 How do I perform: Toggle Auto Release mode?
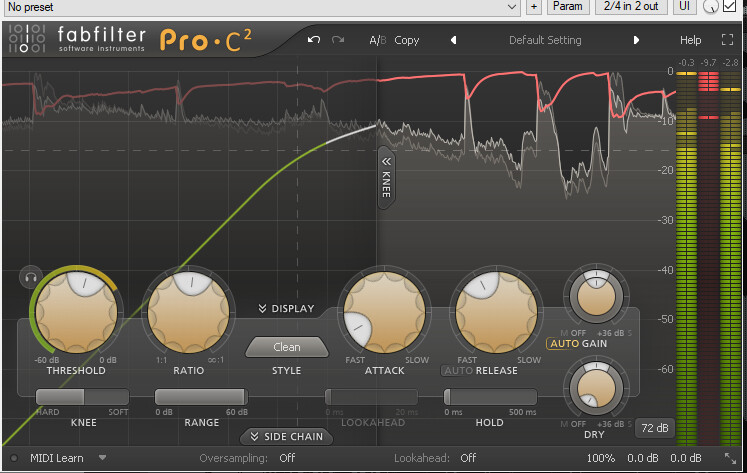(458, 371)
